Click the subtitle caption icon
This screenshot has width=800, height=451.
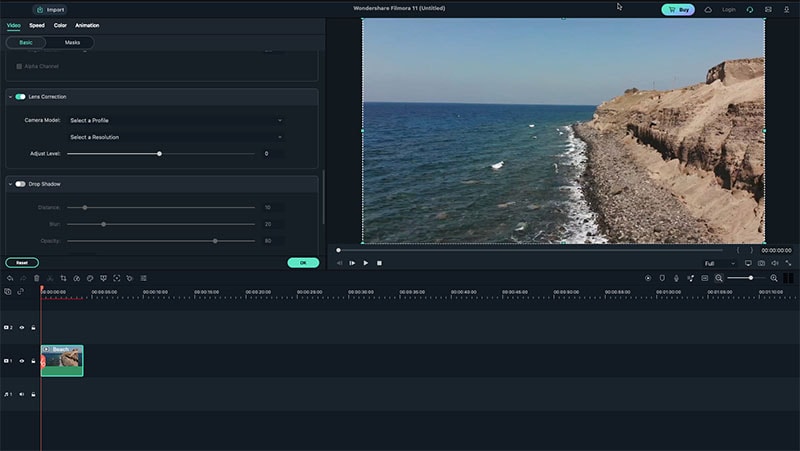tap(705, 278)
